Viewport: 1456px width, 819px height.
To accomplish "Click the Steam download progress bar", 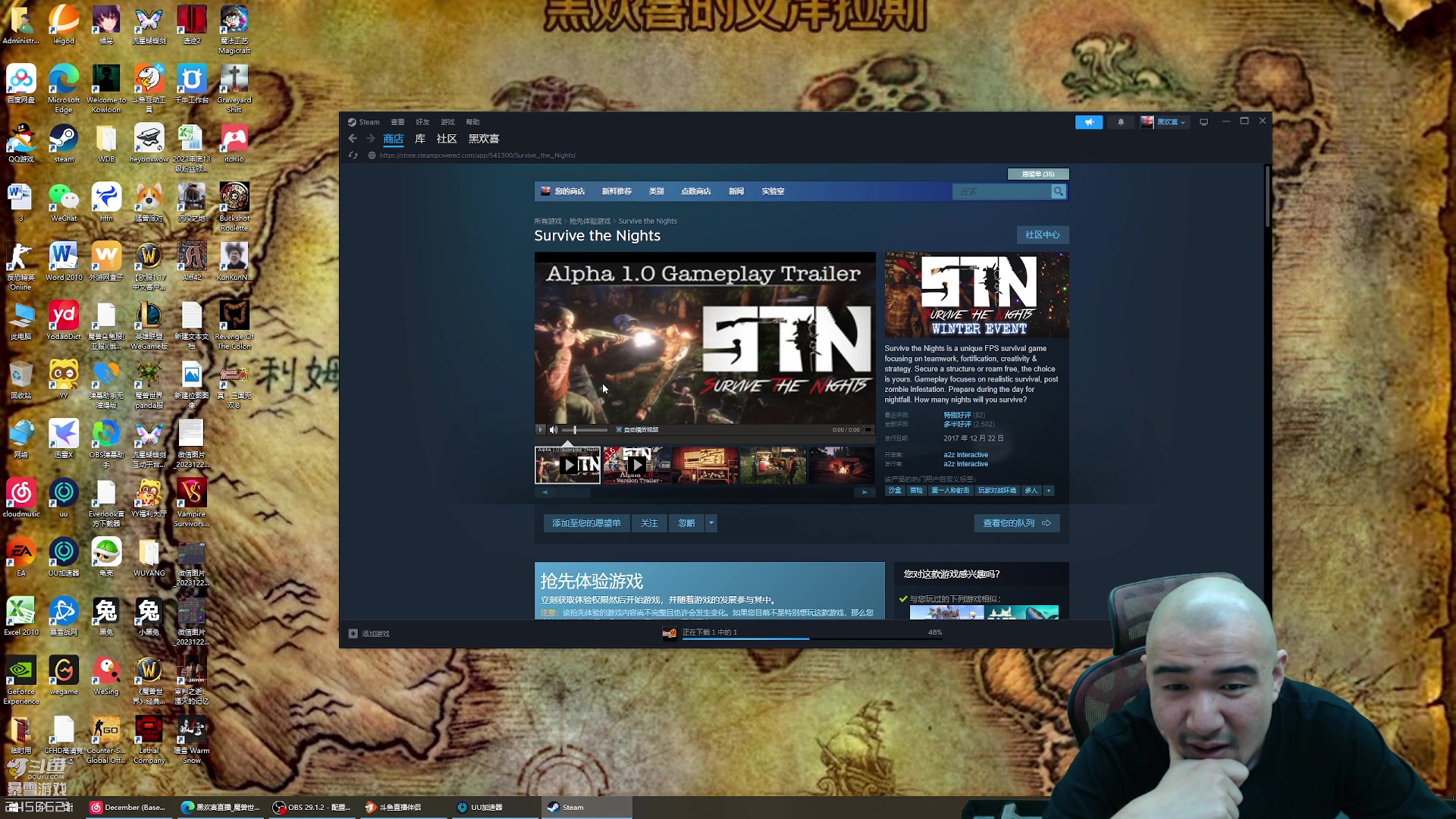I will (812, 639).
